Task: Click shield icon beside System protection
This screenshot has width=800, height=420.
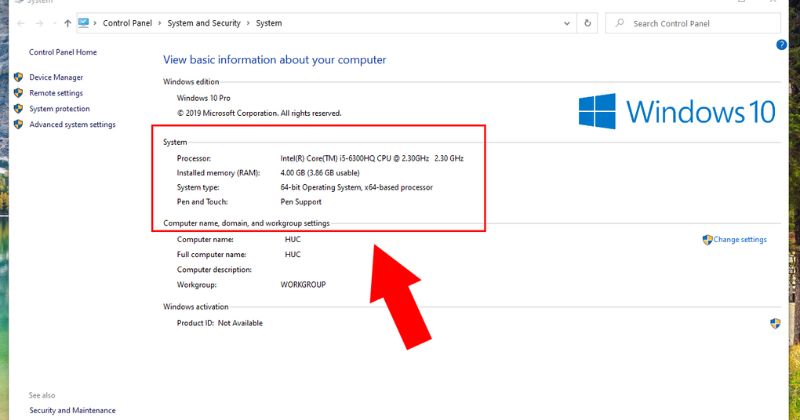Action: [18, 109]
